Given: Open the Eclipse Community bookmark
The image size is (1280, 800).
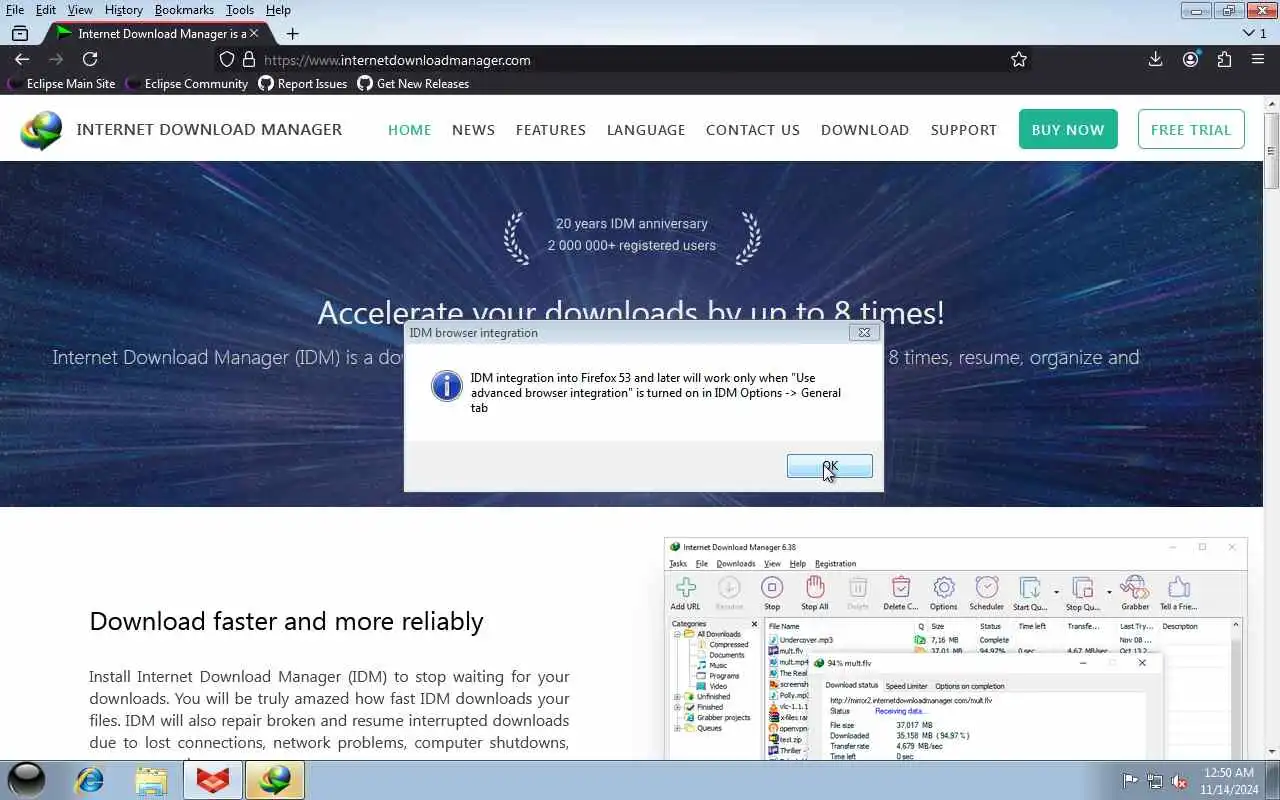Looking at the screenshot, I should [x=186, y=84].
